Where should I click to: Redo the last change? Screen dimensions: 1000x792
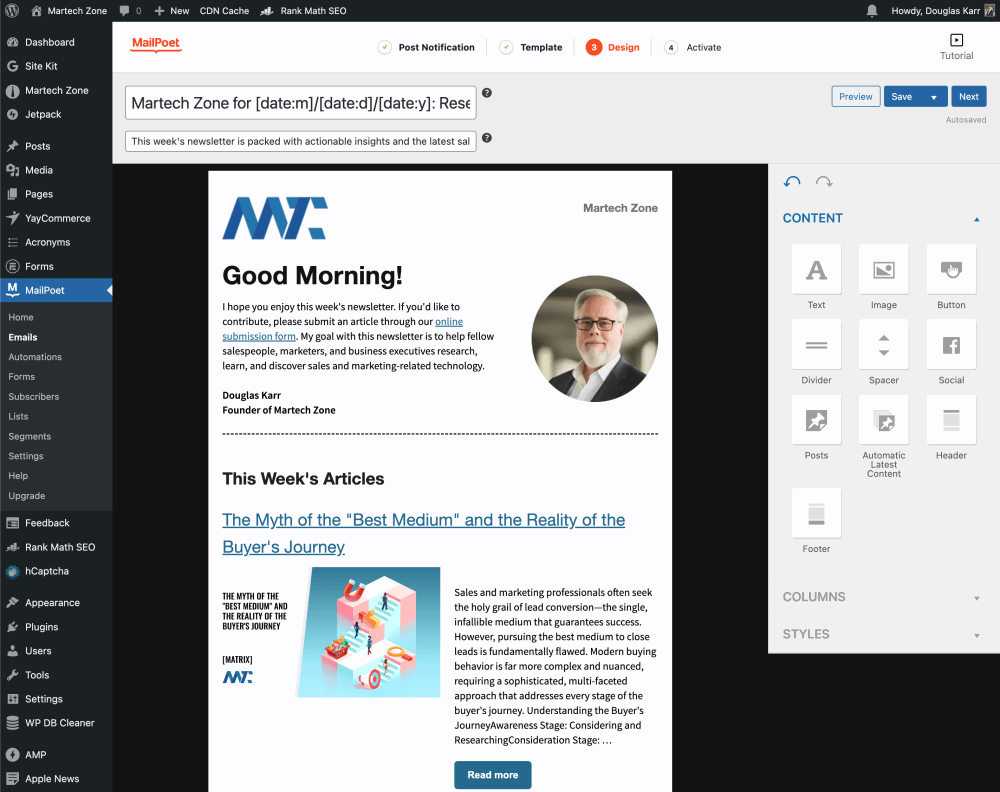click(824, 182)
